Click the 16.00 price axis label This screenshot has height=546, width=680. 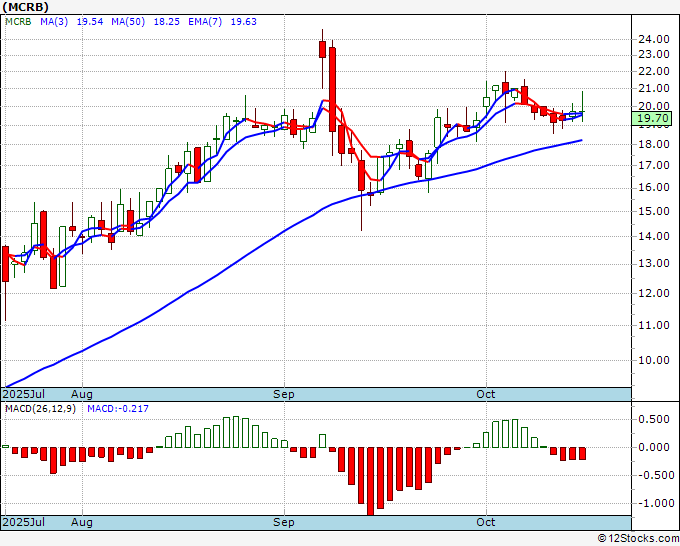pos(654,187)
